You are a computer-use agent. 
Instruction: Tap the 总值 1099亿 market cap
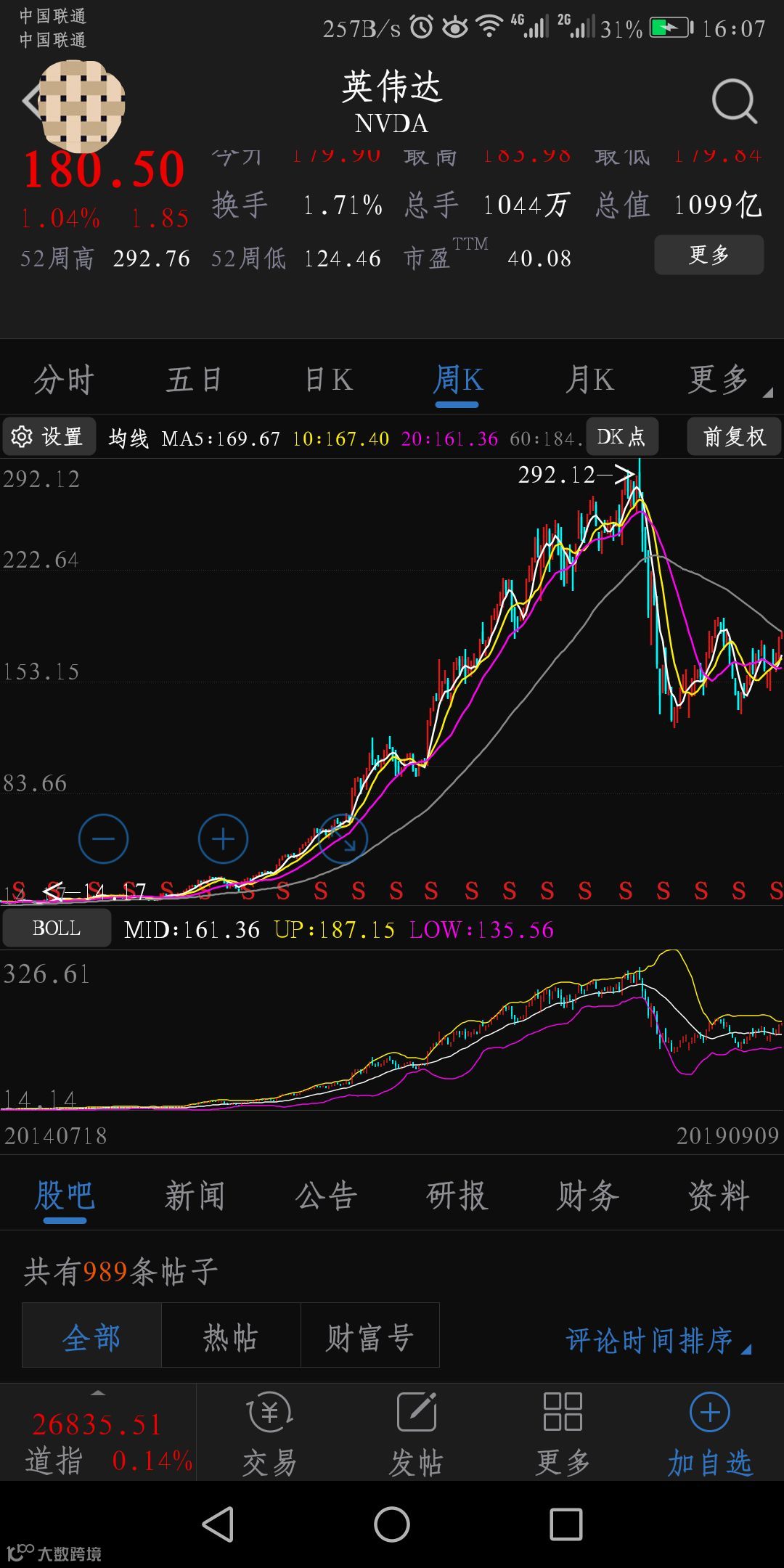pyautogui.click(x=679, y=205)
